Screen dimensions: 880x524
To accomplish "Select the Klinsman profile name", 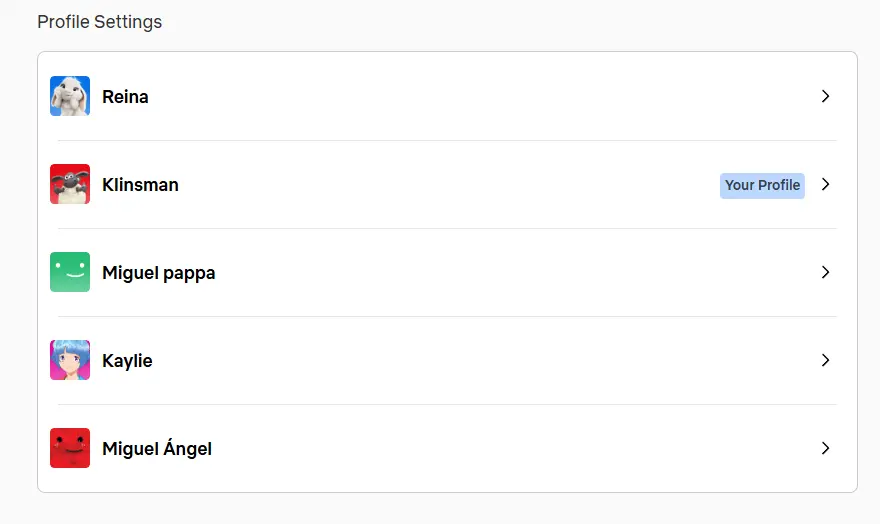I will coord(140,185).
